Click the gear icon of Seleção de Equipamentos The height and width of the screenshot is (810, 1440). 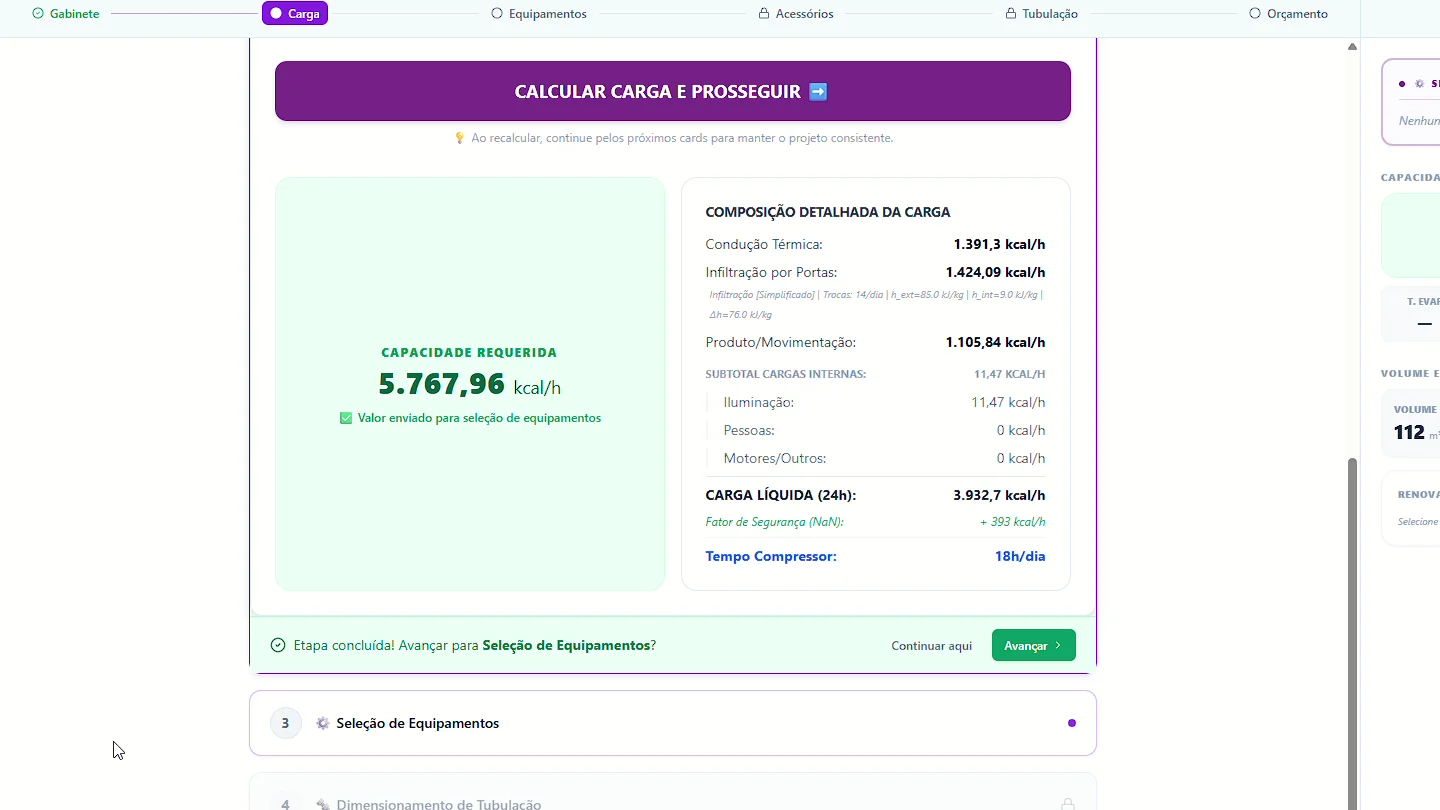[x=322, y=723]
